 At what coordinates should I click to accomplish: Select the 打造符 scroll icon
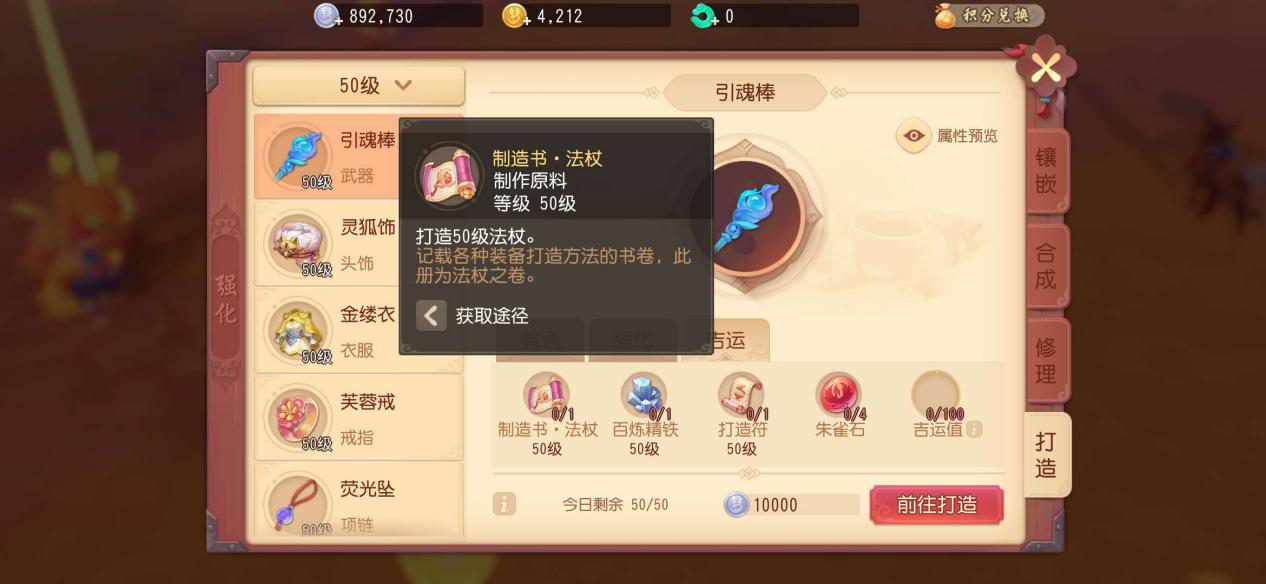coord(741,395)
